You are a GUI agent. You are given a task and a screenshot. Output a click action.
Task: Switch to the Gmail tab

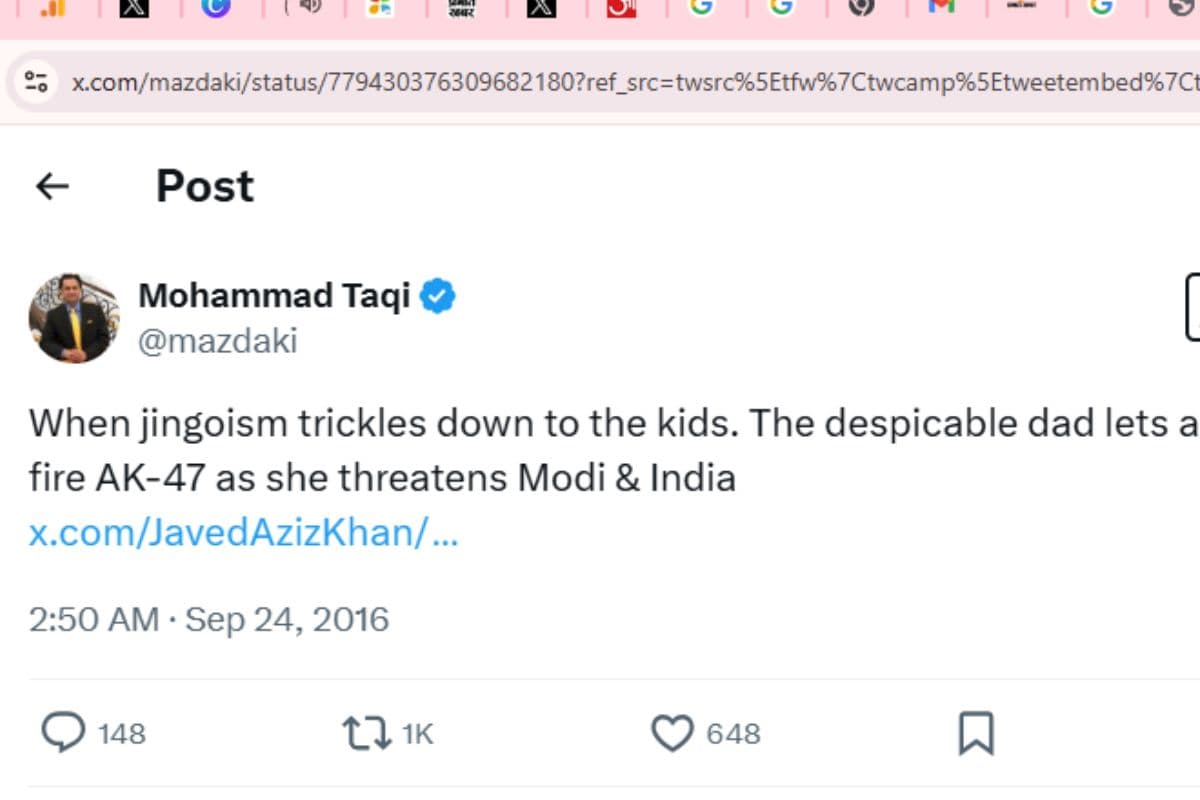(941, 6)
